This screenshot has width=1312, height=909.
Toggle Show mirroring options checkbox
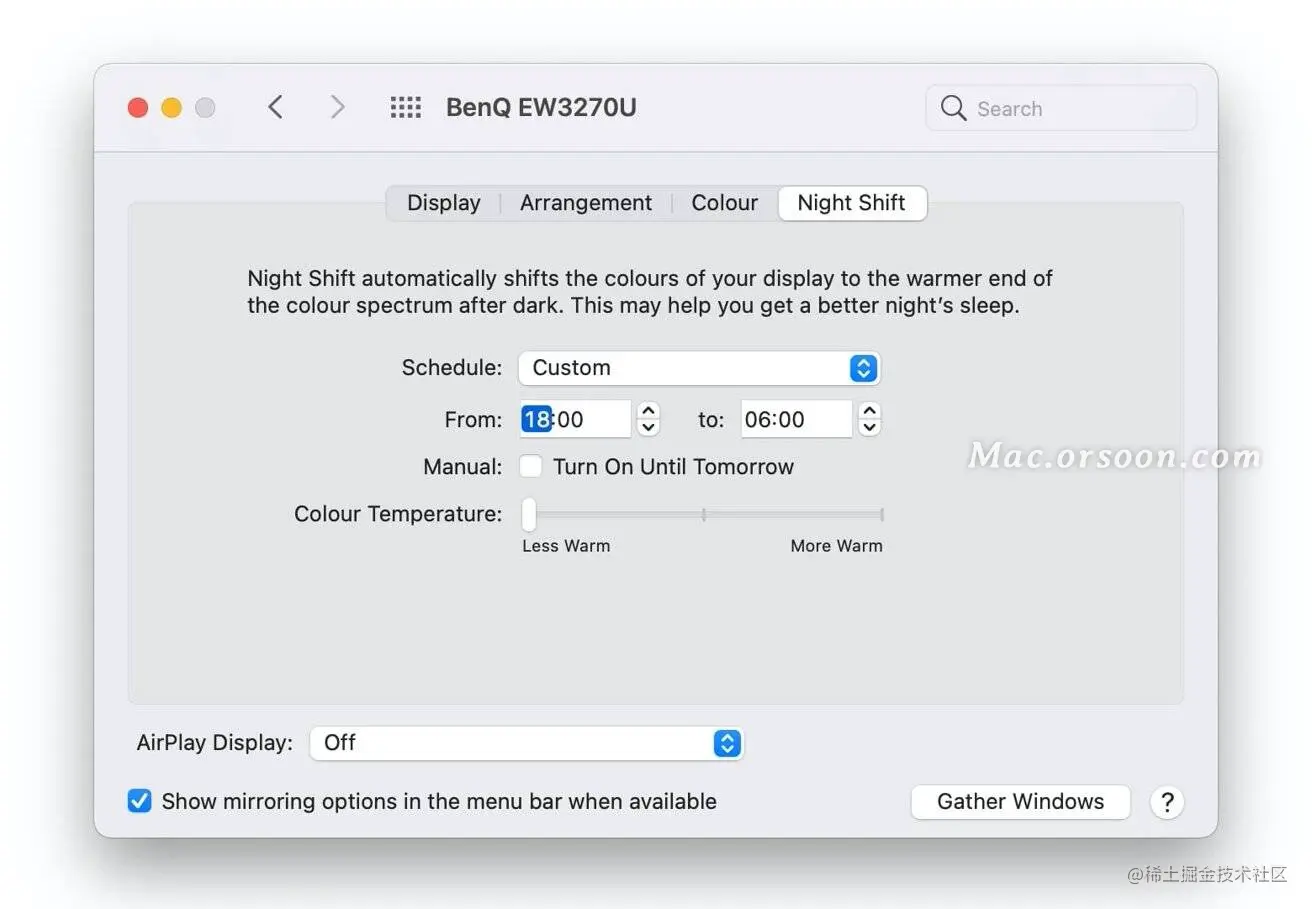tap(140, 801)
